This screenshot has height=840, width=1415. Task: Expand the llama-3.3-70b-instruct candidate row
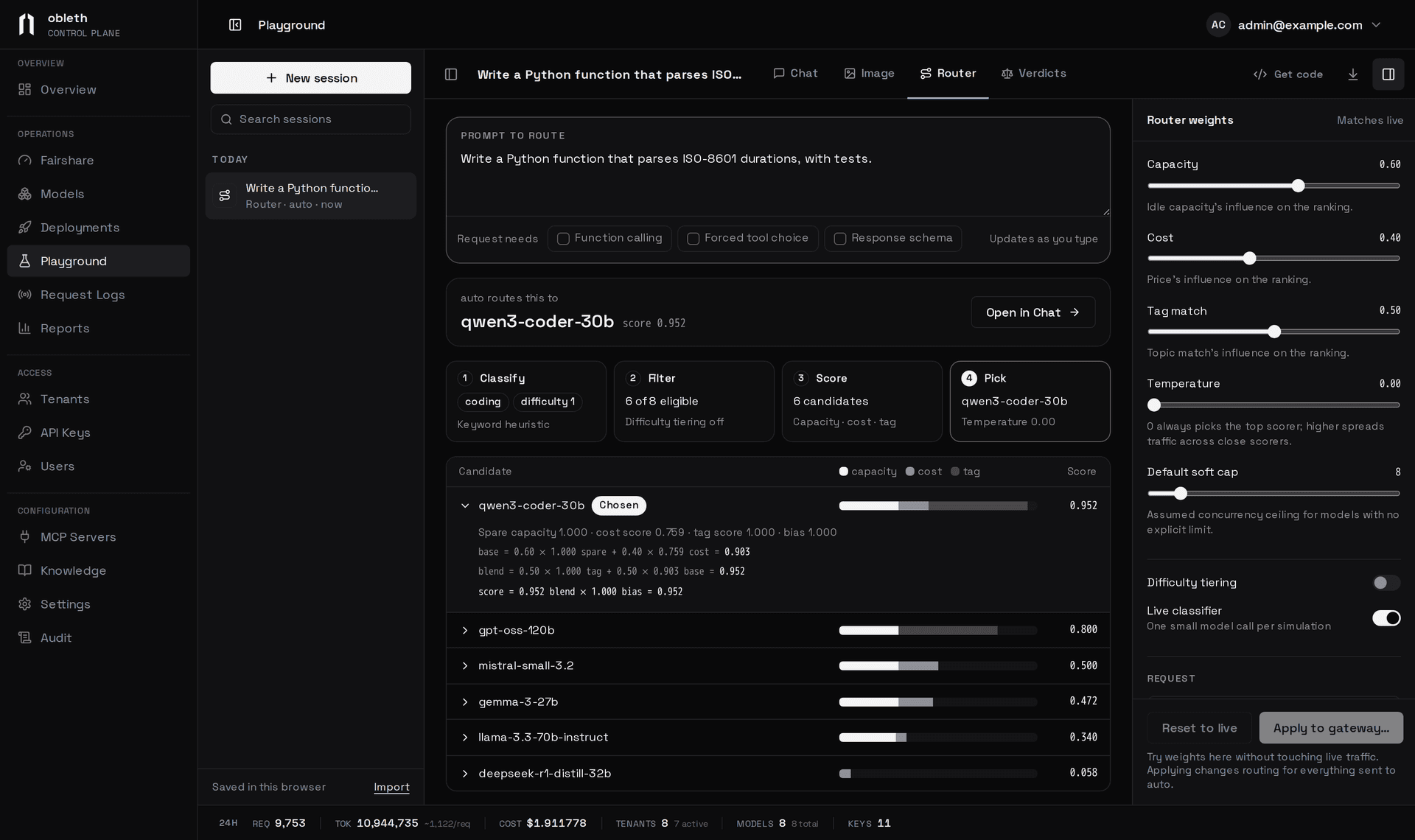click(x=465, y=738)
